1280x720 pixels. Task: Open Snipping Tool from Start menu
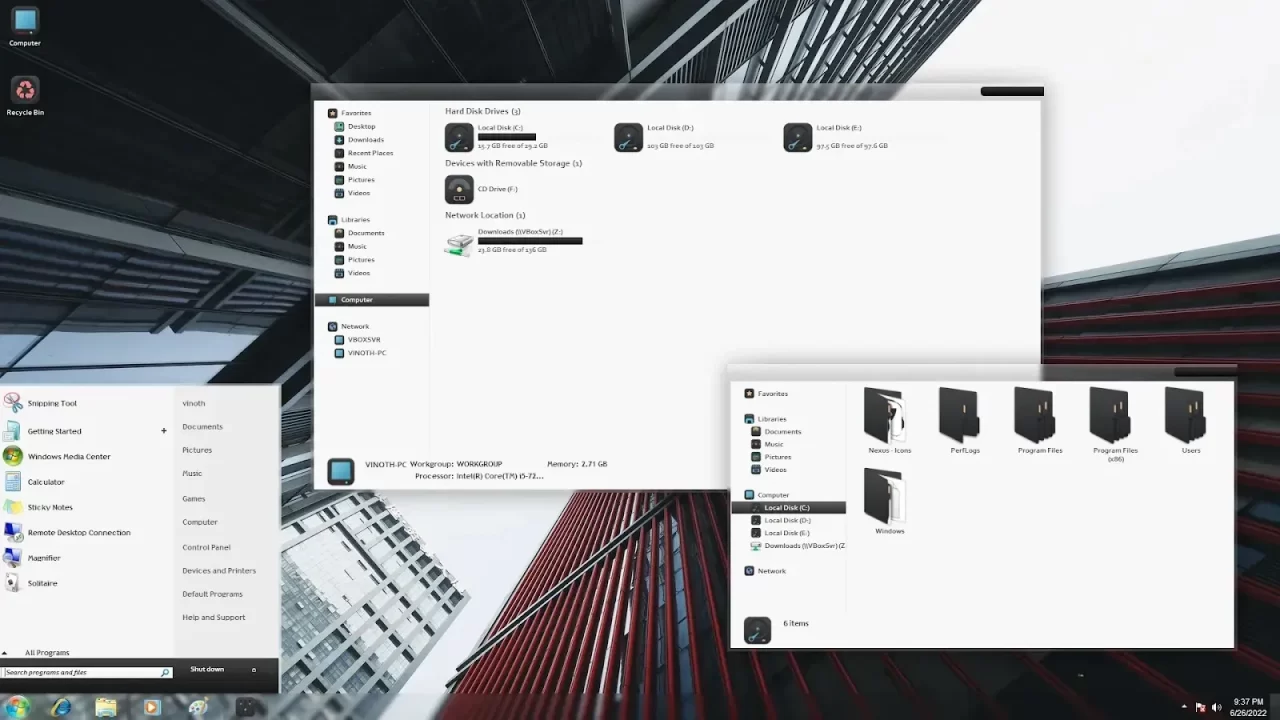point(40,403)
